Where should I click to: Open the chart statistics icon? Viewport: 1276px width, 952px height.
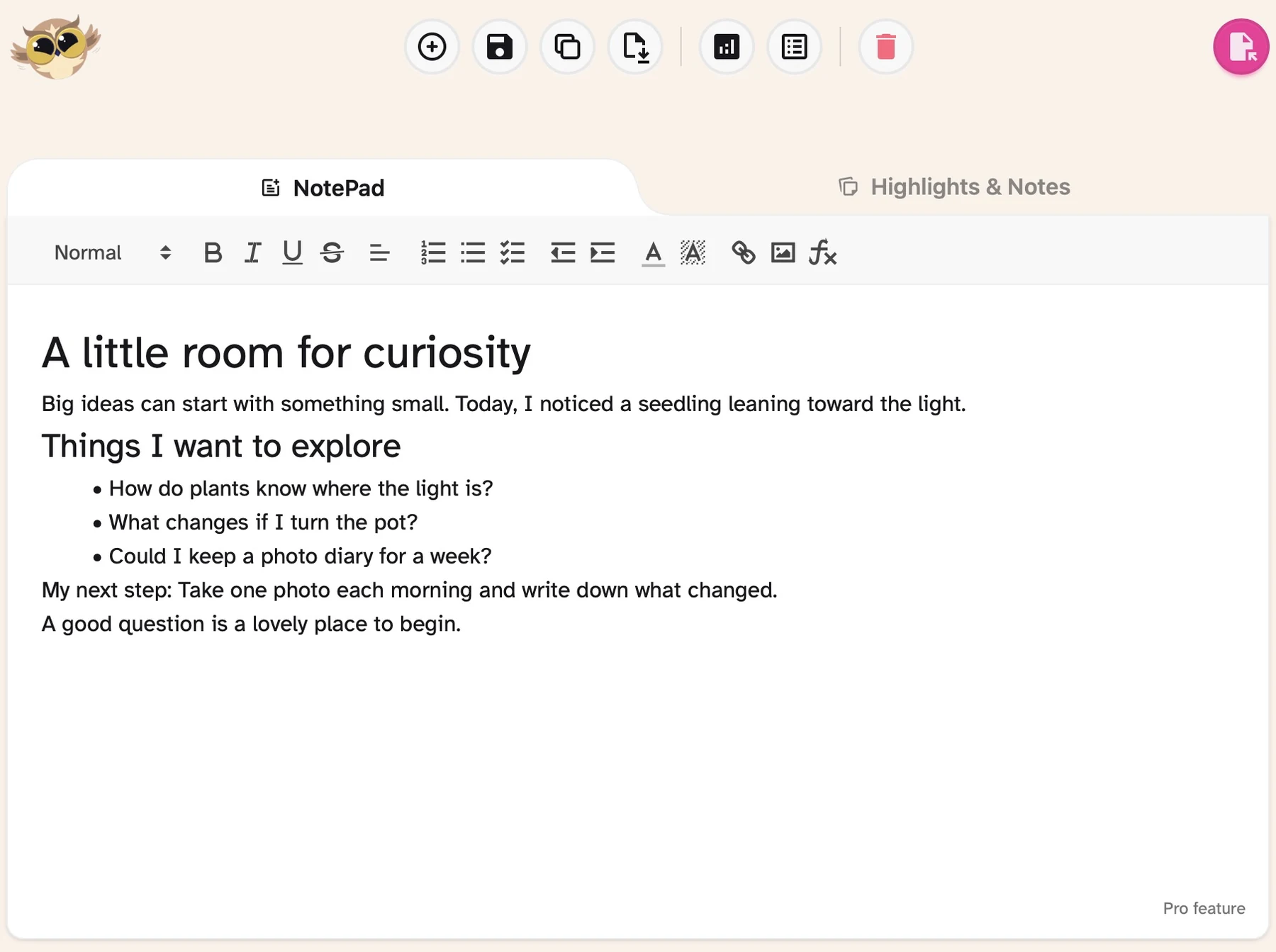point(727,47)
